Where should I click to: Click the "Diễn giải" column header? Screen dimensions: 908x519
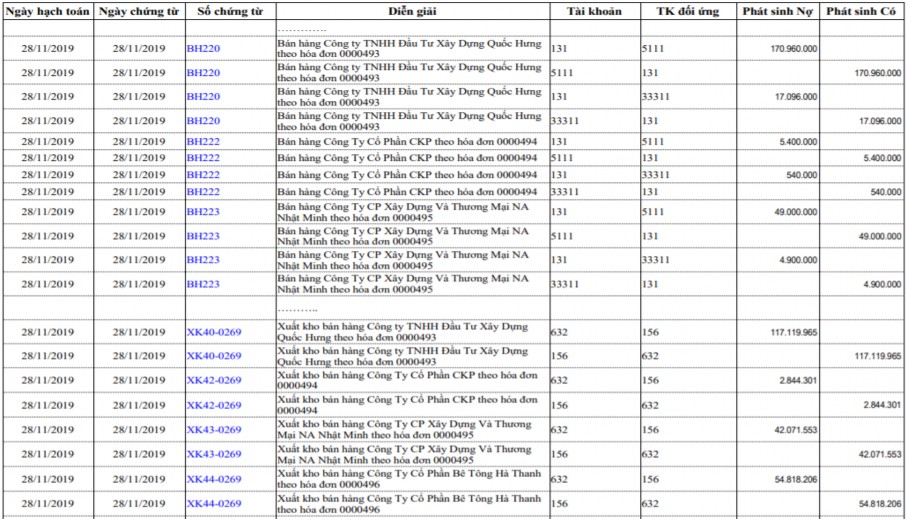(x=411, y=11)
